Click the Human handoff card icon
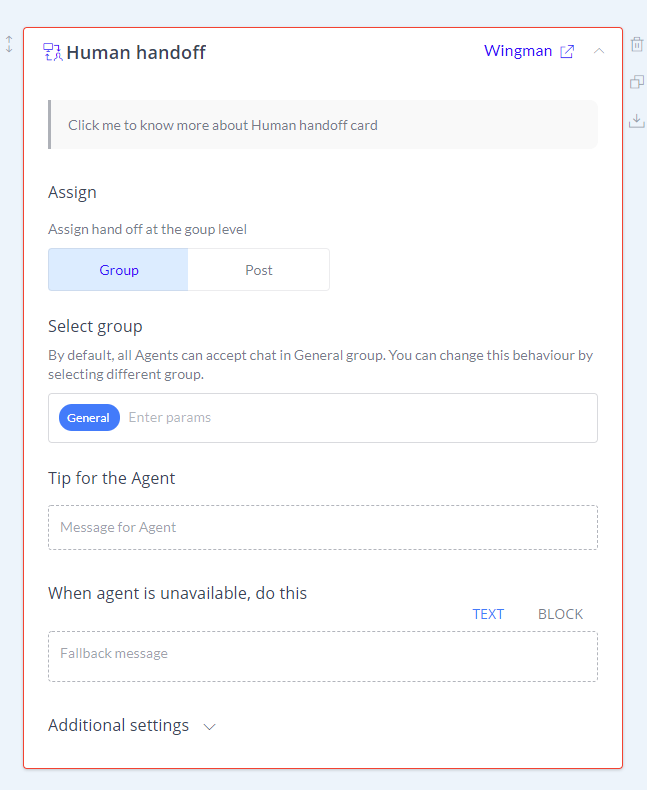This screenshot has width=647, height=790. [52, 52]
